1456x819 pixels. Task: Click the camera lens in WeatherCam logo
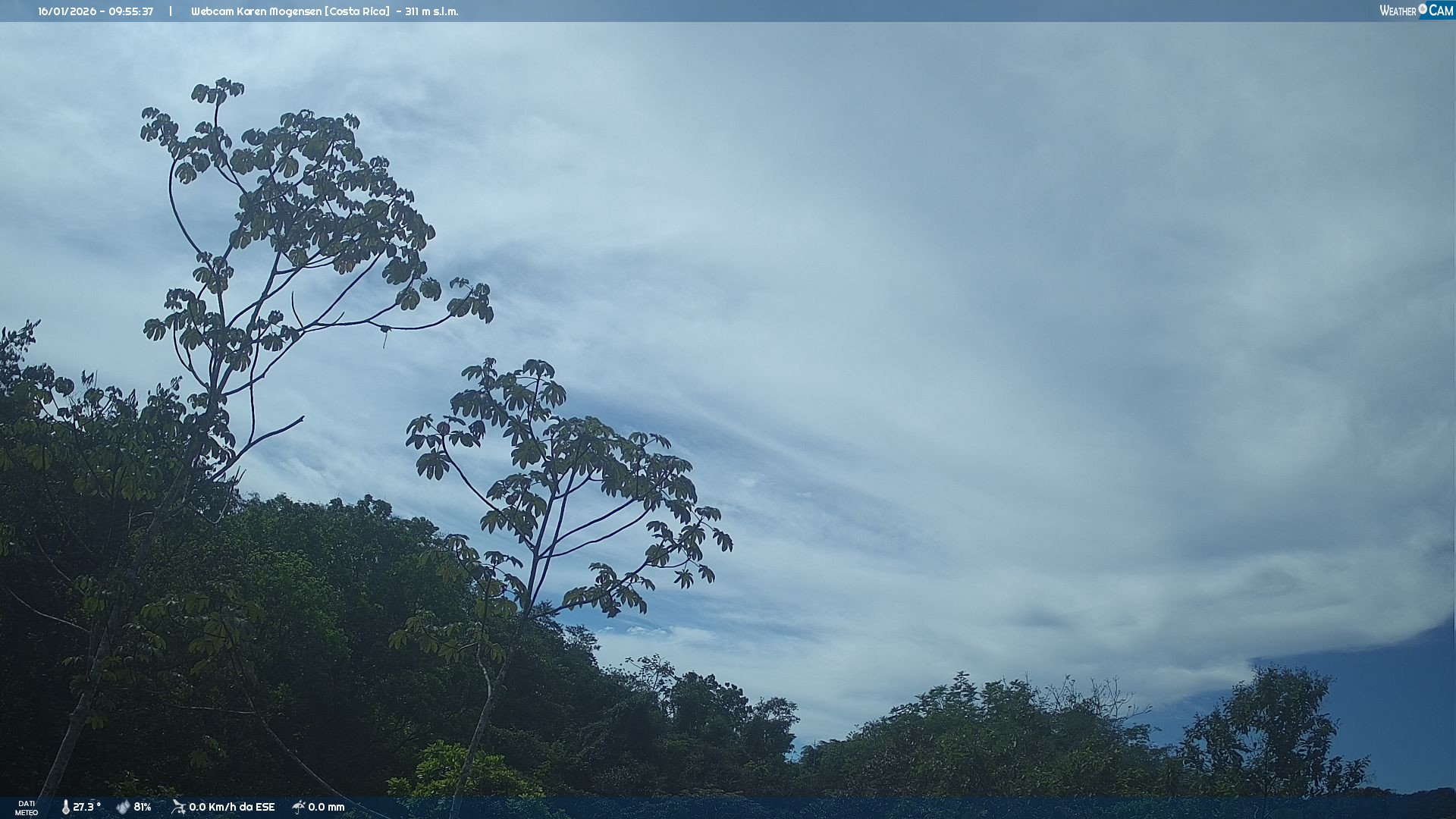(1423, 9)
